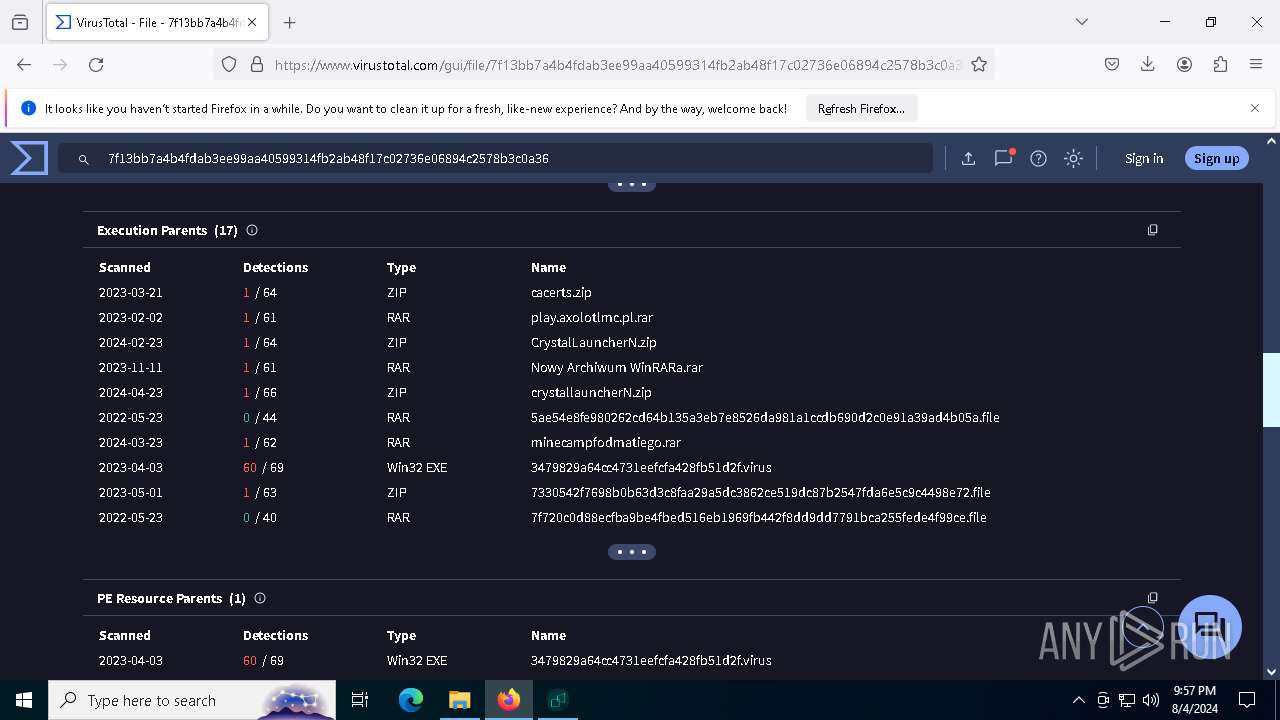Close the VirusTotal tab
The image size is (1280, 720).
[251, 22]
